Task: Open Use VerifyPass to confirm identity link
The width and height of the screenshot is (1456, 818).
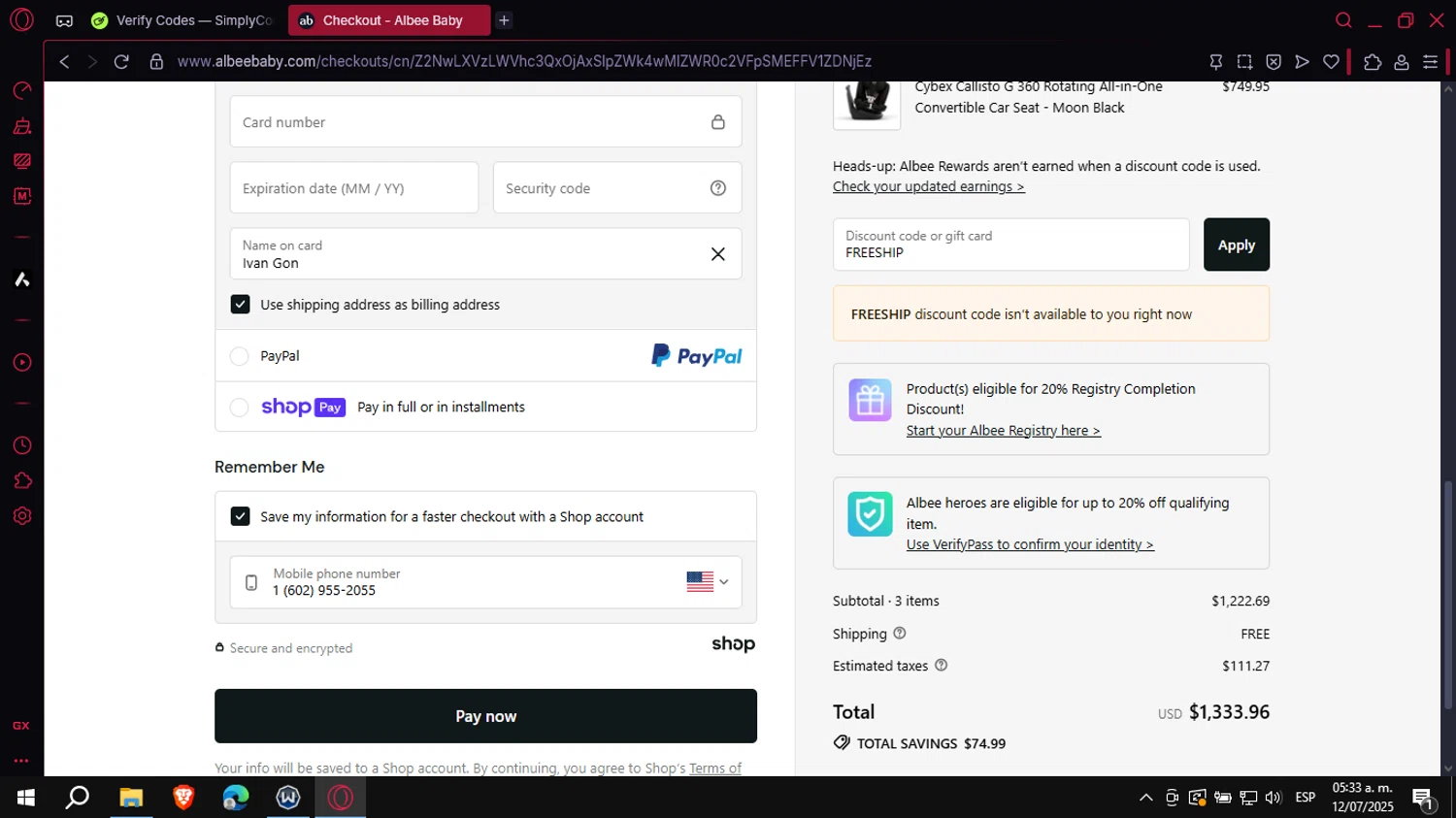Action: click(x=1030, y=544)
